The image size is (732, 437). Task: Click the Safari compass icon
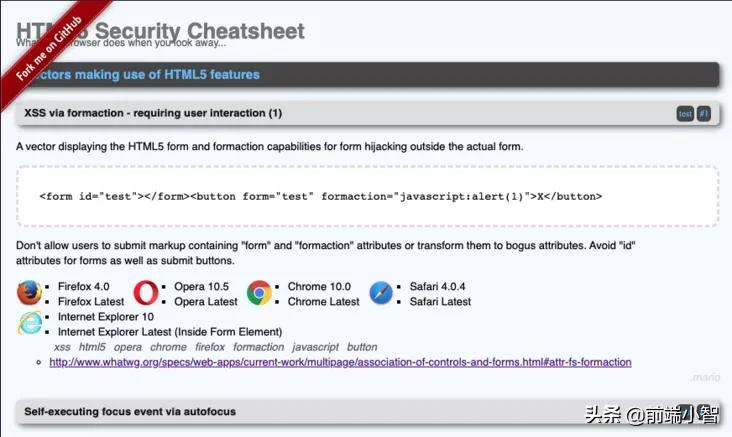click(381, 293)
